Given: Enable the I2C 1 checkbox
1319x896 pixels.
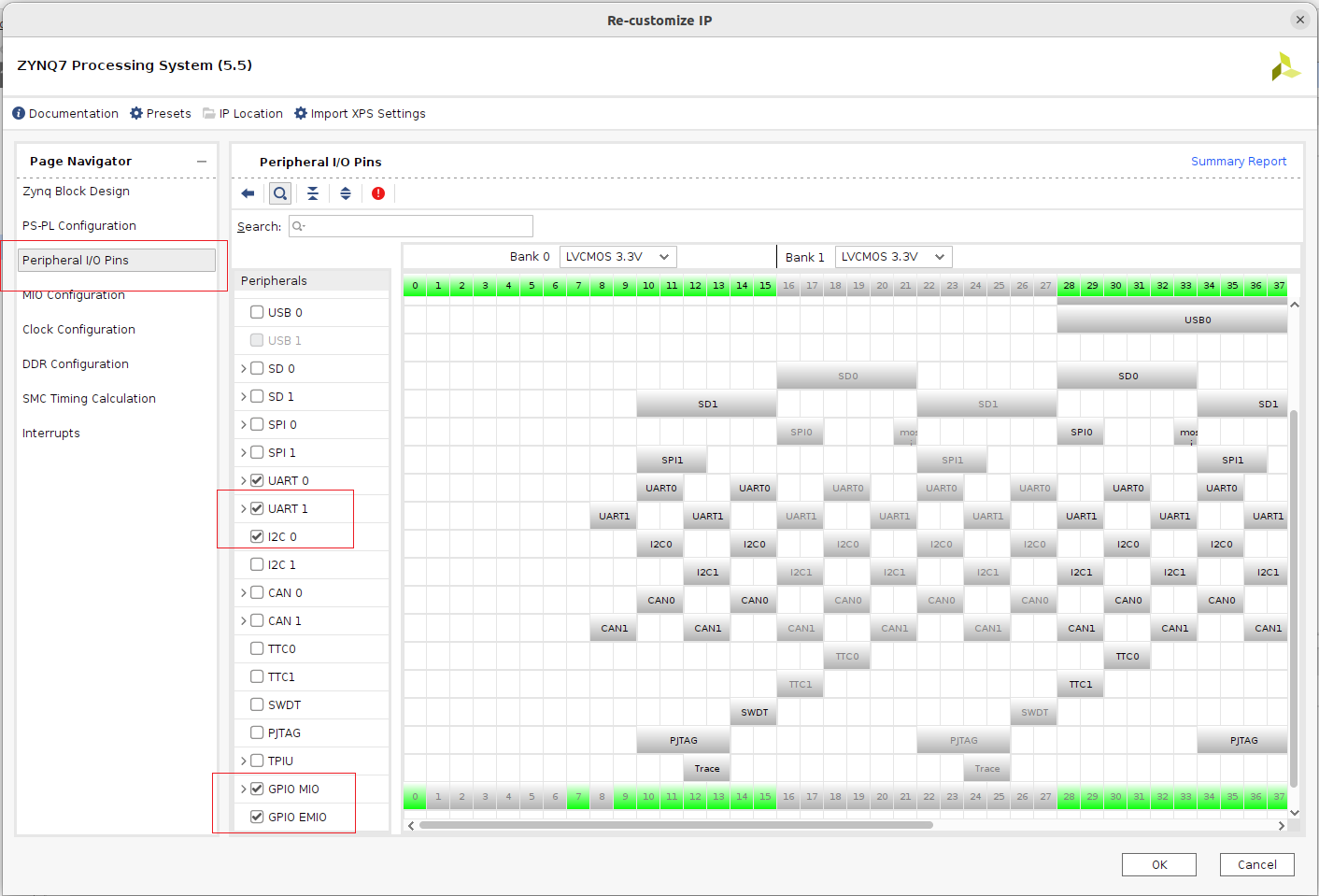Looking at the screenshot, I should click(257, 564).
